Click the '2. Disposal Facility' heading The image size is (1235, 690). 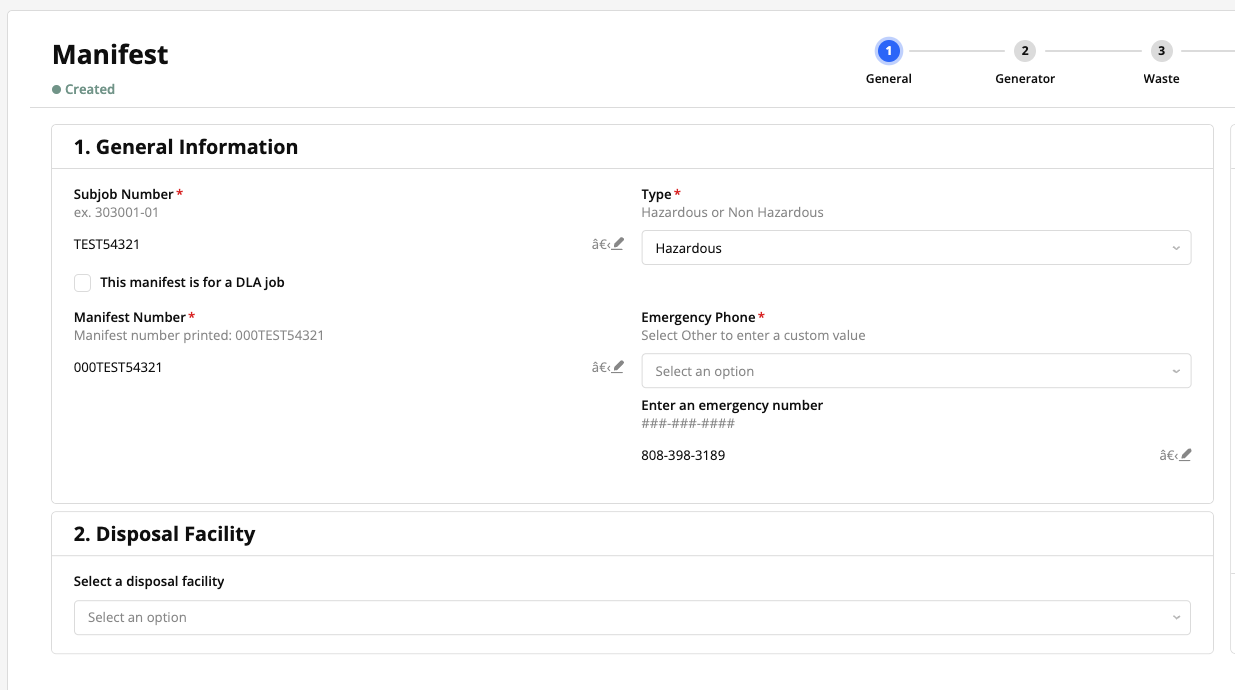[165, 534]
